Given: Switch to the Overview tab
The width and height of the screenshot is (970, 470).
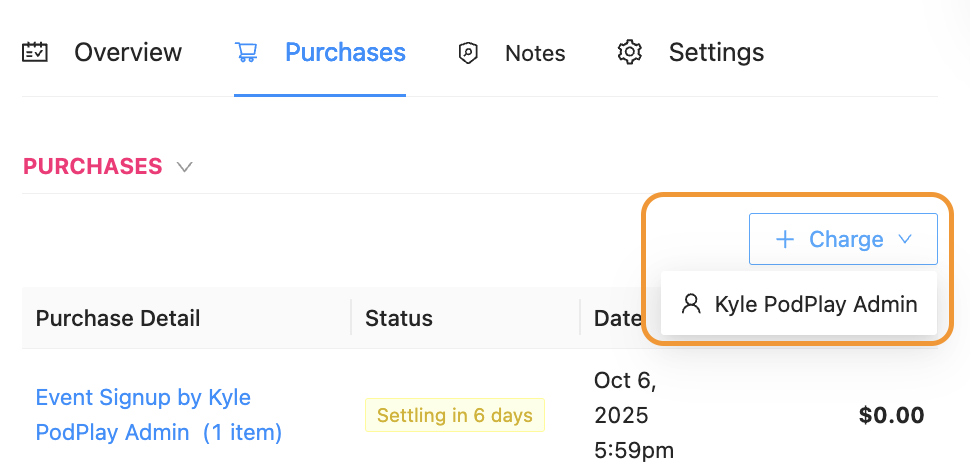Looking at the screenshot, I should coord(128,52).
